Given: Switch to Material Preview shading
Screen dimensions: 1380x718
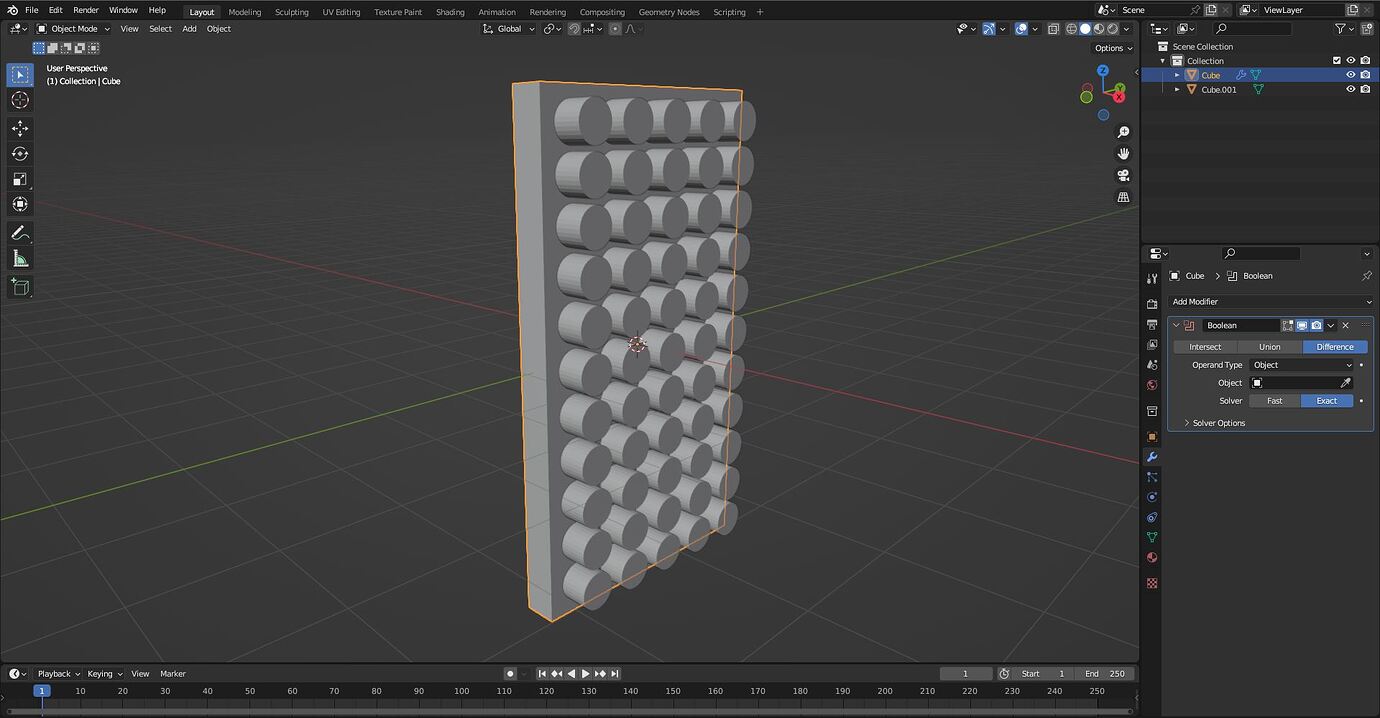Looking at the screenshot, I should (1099, 29).
